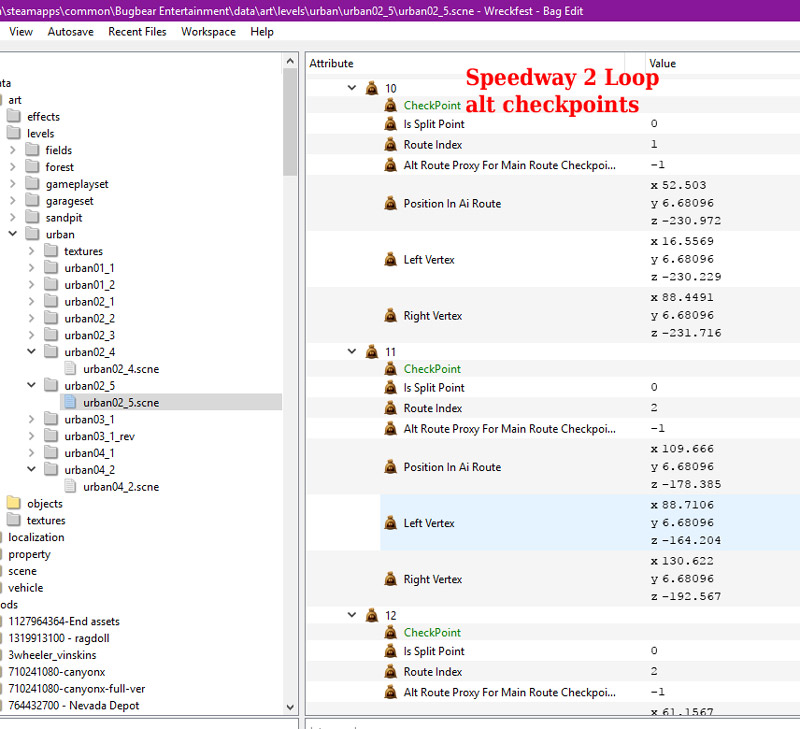Select the urban03_1_rev folder

pos(99,436)
